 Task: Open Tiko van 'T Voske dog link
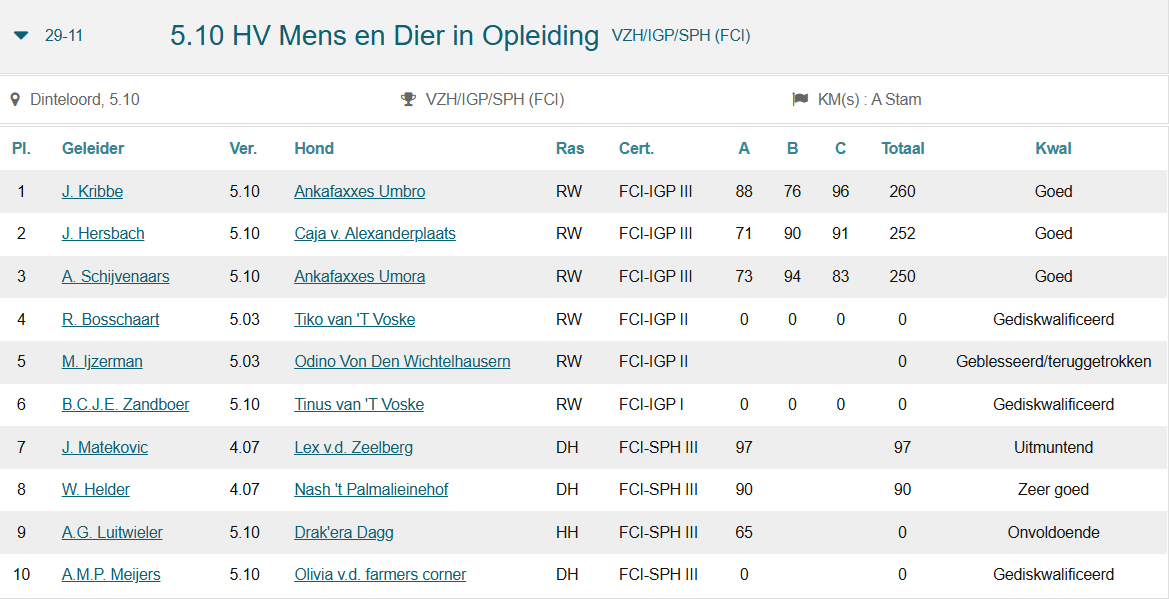tap(354, 320)
